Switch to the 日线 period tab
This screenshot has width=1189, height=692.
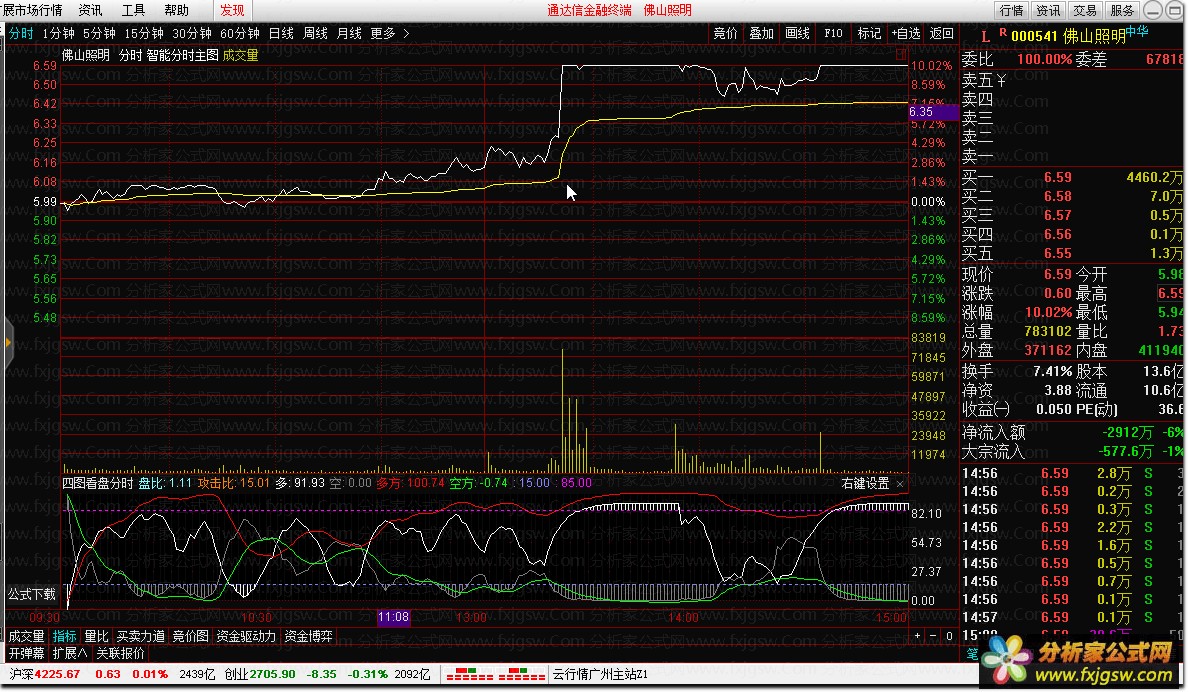[281, 33]
